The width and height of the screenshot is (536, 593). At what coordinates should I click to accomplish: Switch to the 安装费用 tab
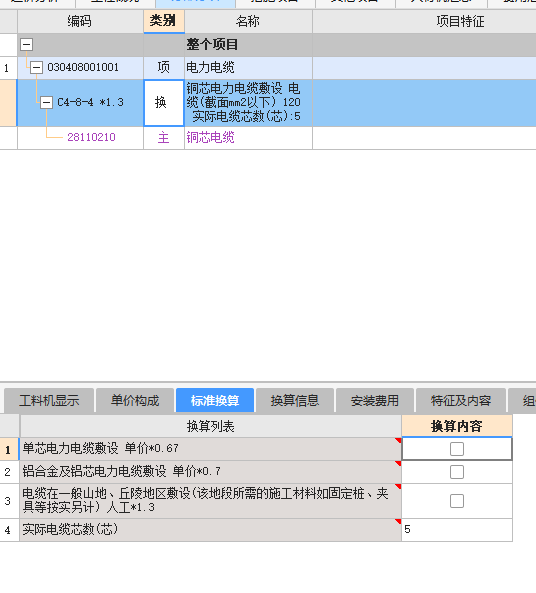pyautogui.click(x=375, y=401)
